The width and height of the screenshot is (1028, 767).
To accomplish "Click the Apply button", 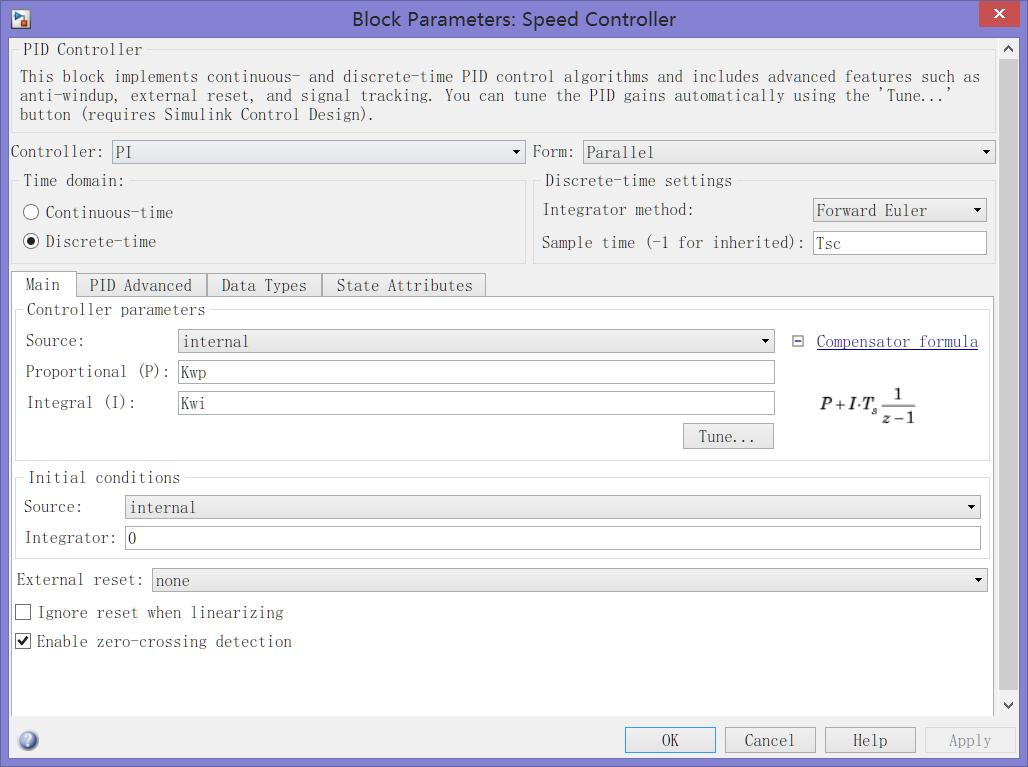I will 970,740.
